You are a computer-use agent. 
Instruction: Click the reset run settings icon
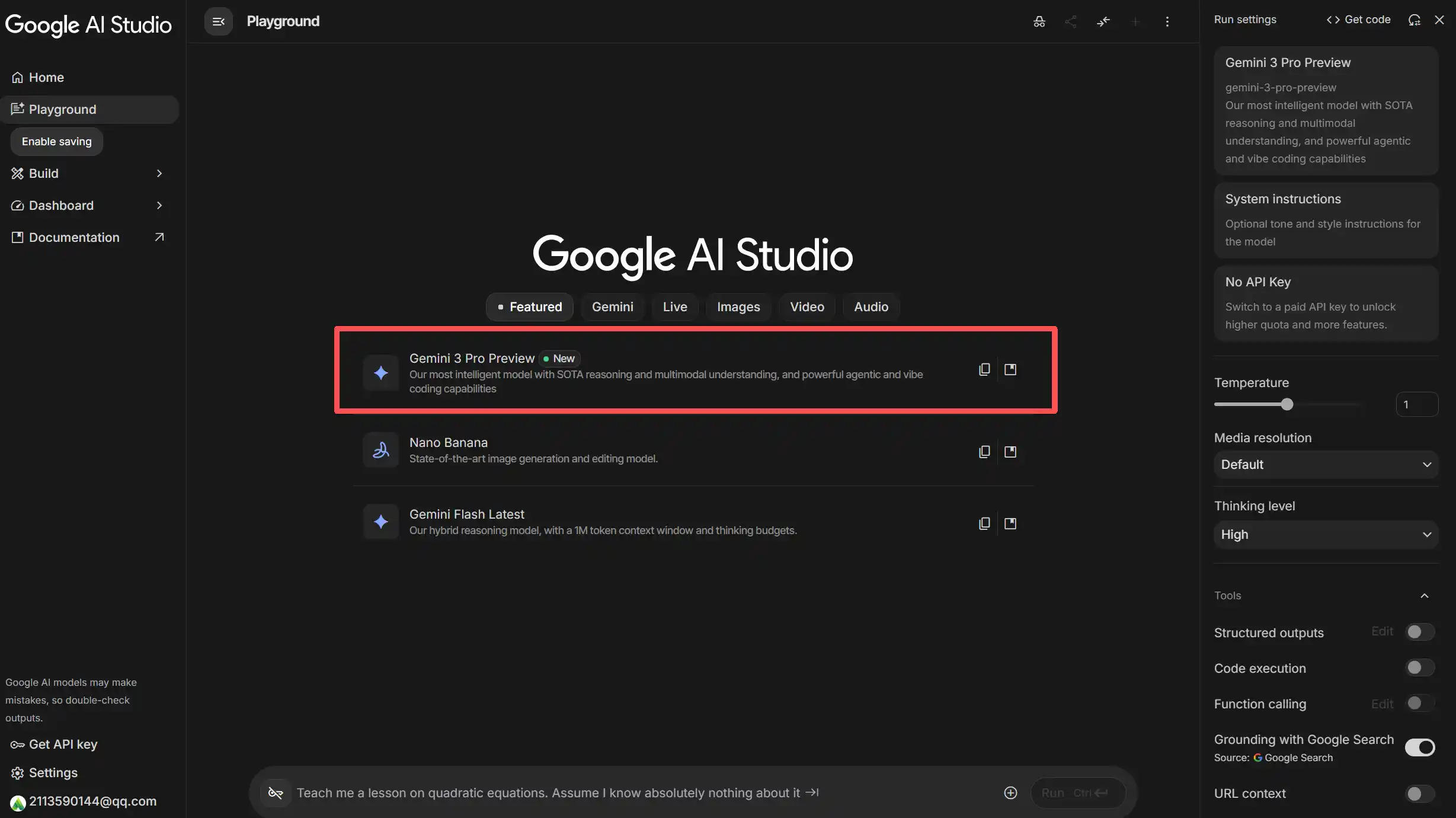pos(1415,20)
